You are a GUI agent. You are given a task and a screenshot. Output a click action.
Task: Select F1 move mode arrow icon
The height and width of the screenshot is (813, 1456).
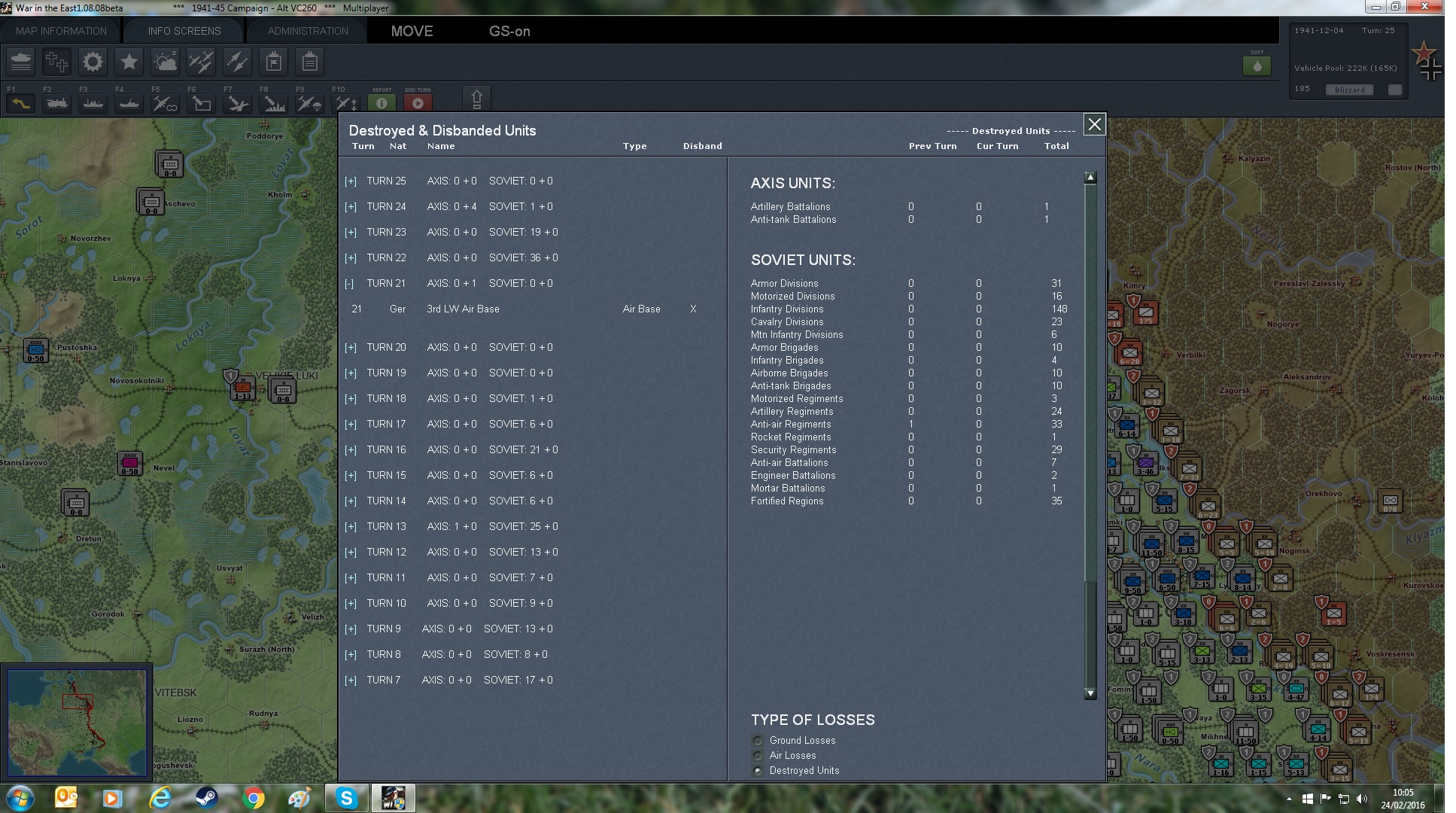tap(20, 103)
